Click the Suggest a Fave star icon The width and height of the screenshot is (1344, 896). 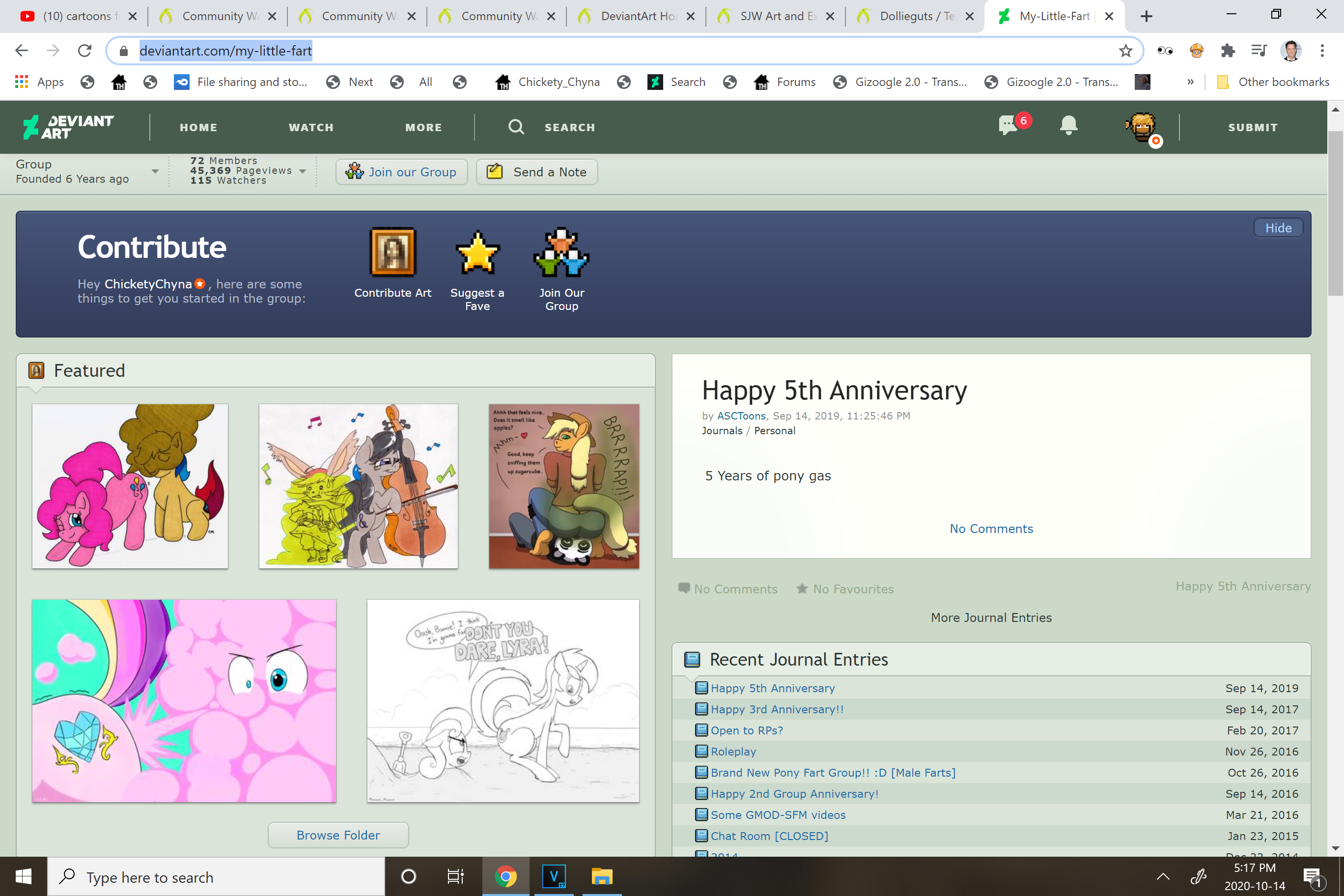coord(477,252)
